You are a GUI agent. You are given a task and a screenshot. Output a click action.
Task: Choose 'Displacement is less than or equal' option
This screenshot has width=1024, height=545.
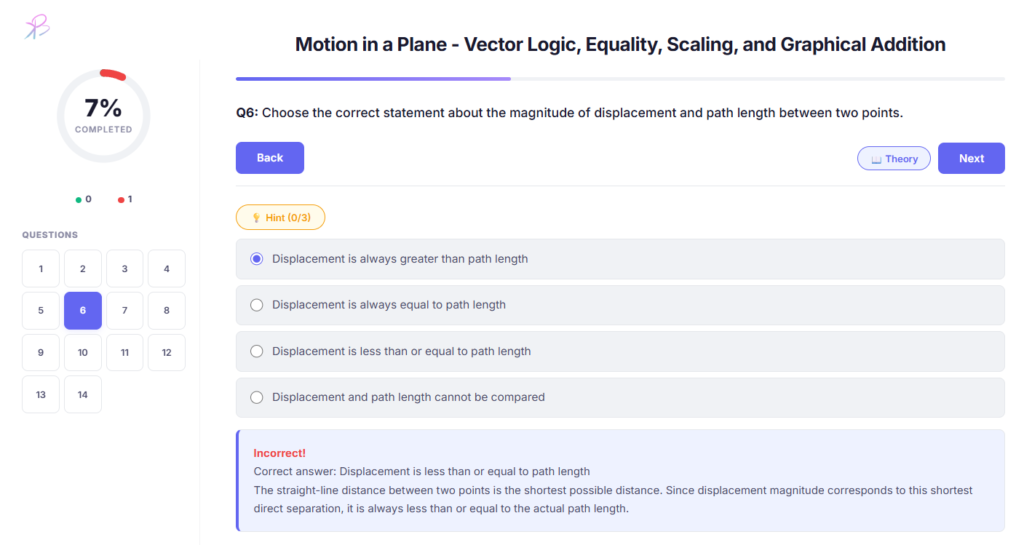coord(257,351)
